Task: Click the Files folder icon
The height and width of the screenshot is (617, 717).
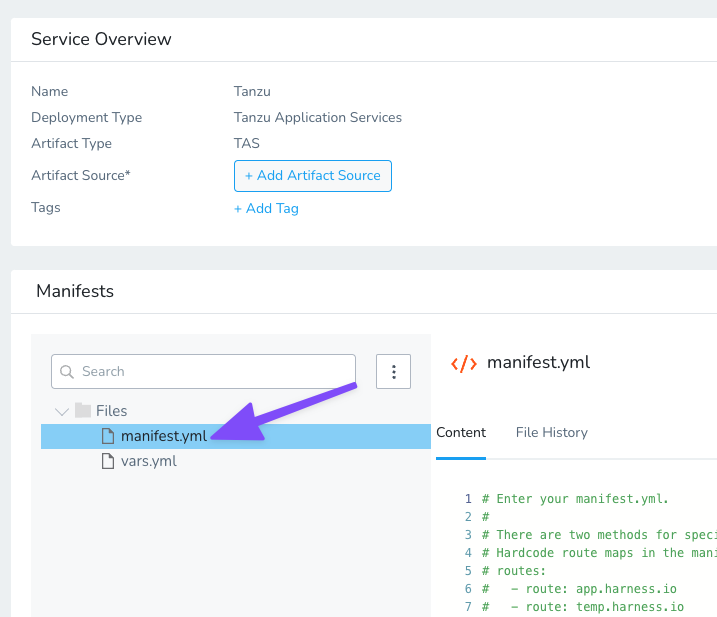Action: (83, 410)
